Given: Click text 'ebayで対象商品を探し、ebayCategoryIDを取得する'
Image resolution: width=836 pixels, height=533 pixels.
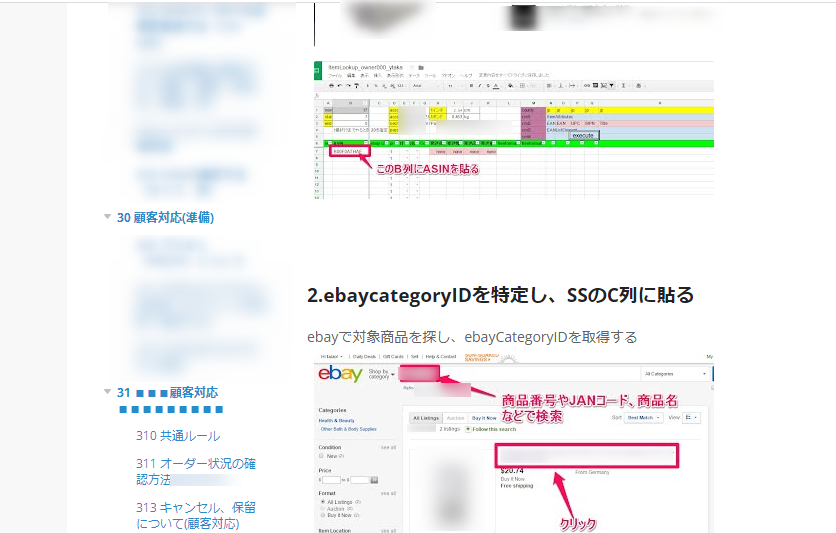Looking at the screenshot, I should point(472,337).
